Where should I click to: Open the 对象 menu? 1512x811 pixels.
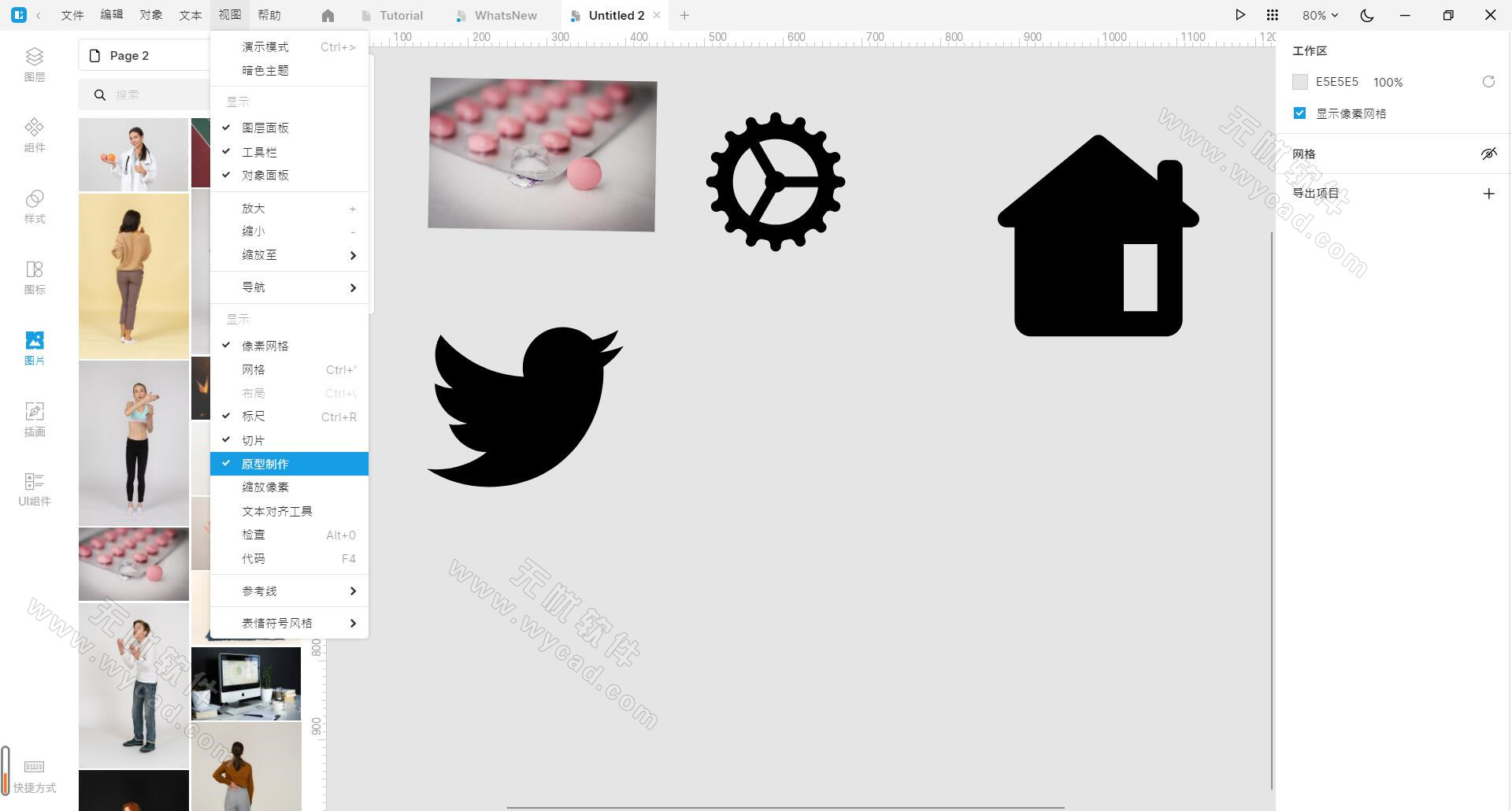pos(150,14)
